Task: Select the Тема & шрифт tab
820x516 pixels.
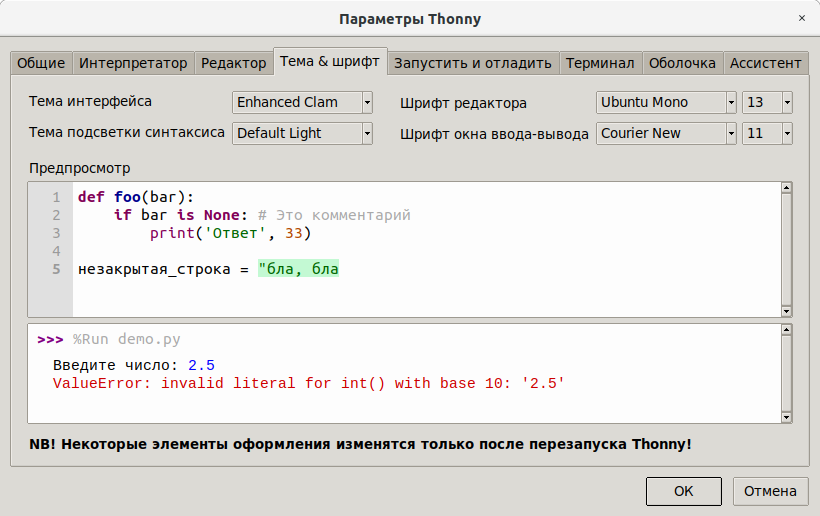Action: [x=330, y=61]
